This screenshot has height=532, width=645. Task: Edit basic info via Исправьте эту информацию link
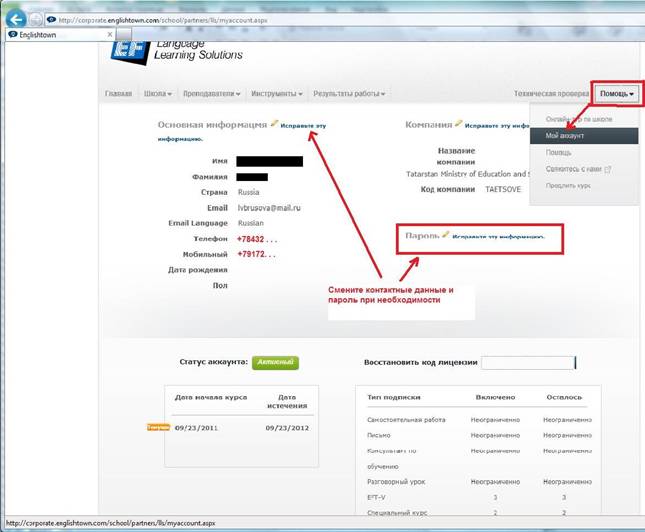click(303, 125)
